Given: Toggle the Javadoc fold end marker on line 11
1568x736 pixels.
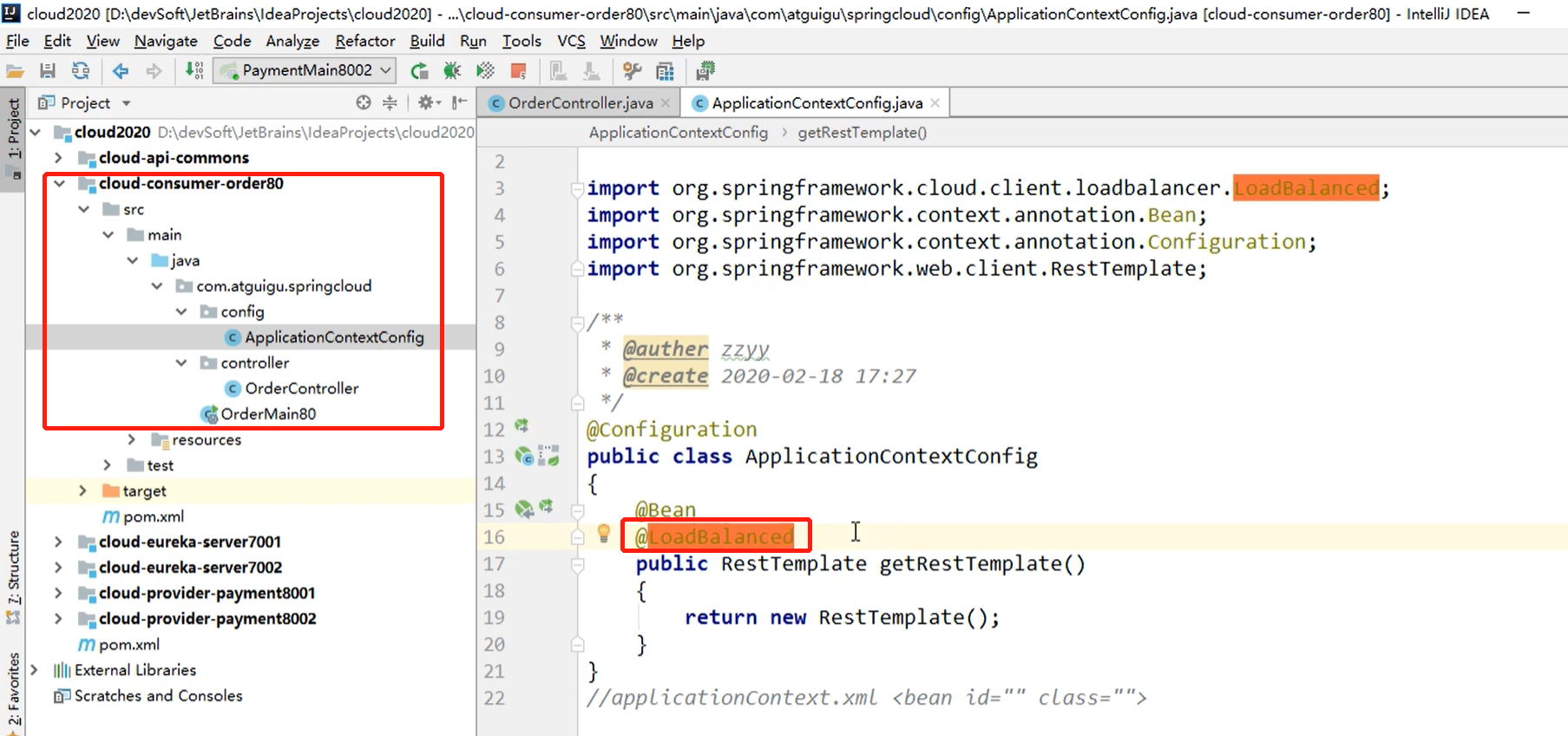Looking at the screenshot, I should (577, 403).
